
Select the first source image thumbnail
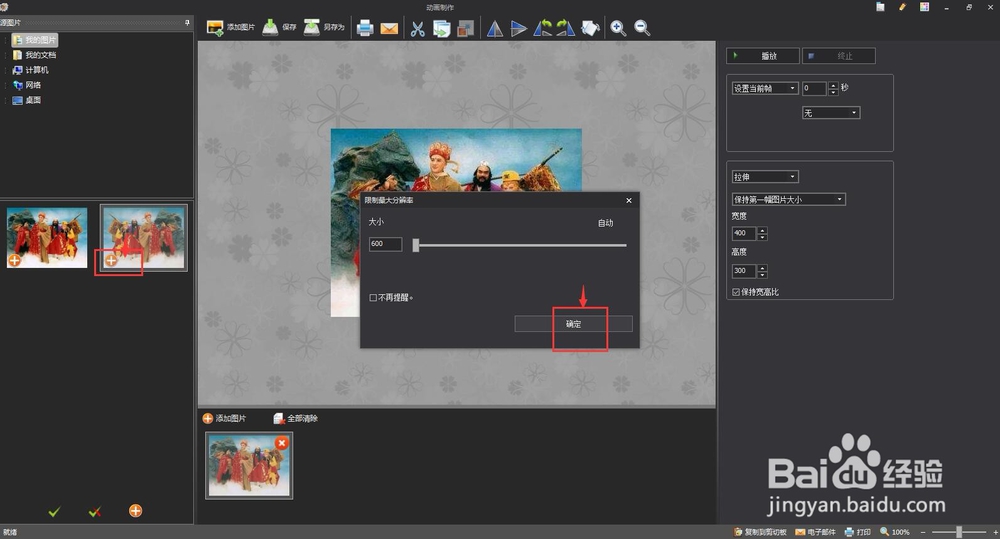[x=47, y=237]
